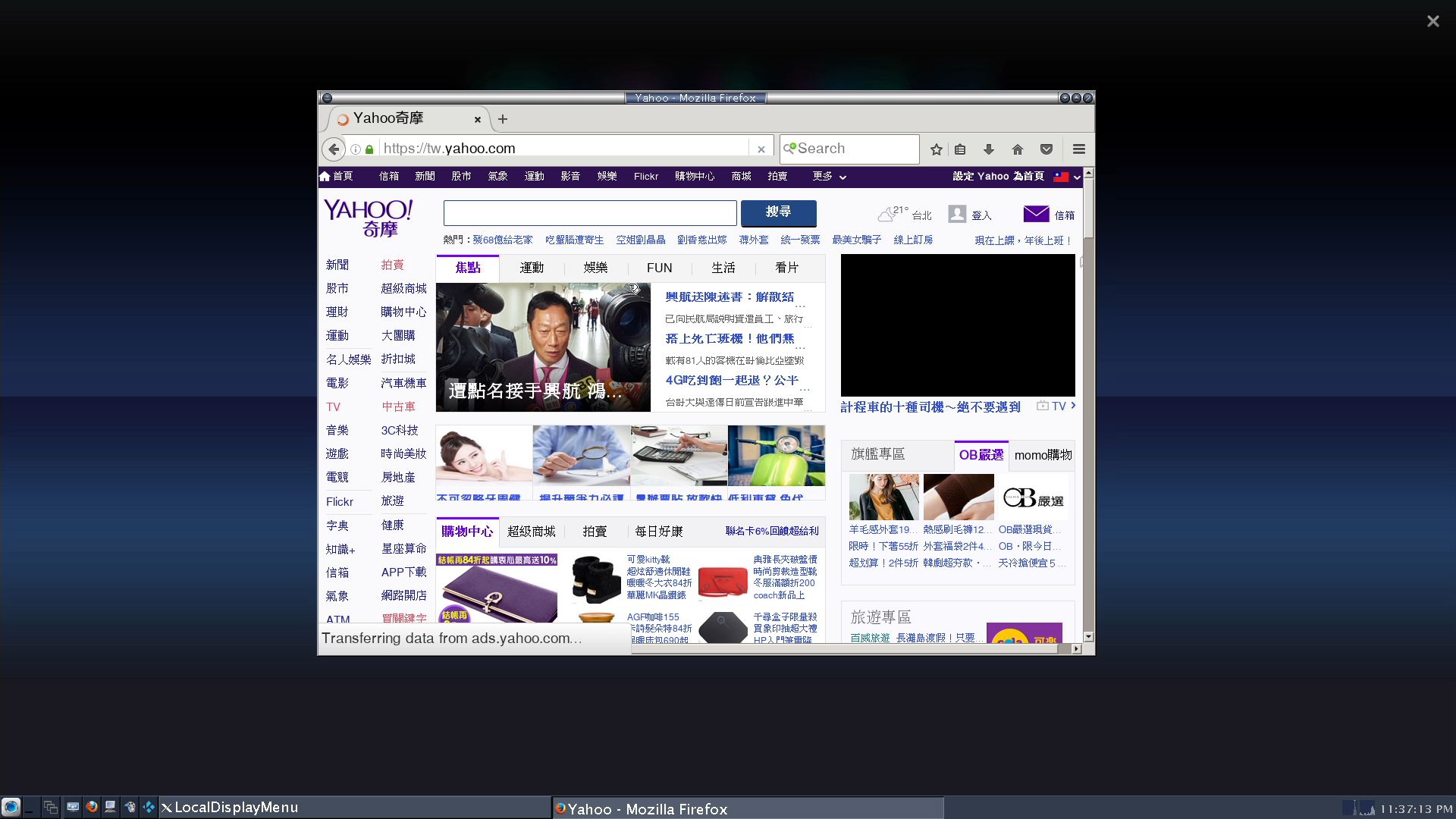
Task: Switch to the 娛樂 news tab
Action: point(595,268)
